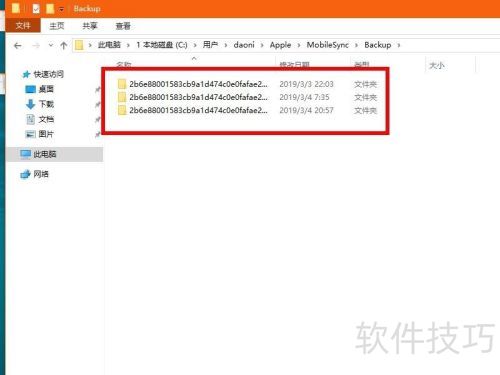This screenshot has height=375, width=500.
Task: Select 快速访问 in the navigation pane
Action: [48, 74]
